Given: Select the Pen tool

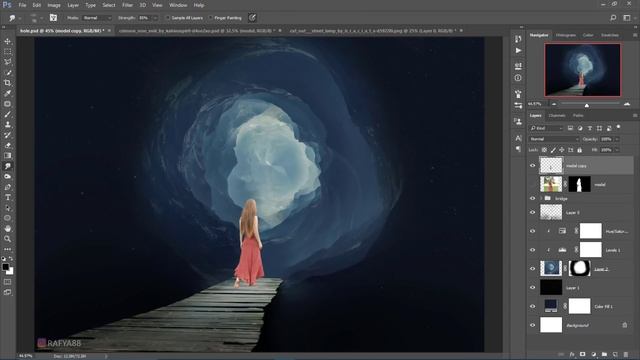Looking at the screenshot, I should tap(7, 187).
